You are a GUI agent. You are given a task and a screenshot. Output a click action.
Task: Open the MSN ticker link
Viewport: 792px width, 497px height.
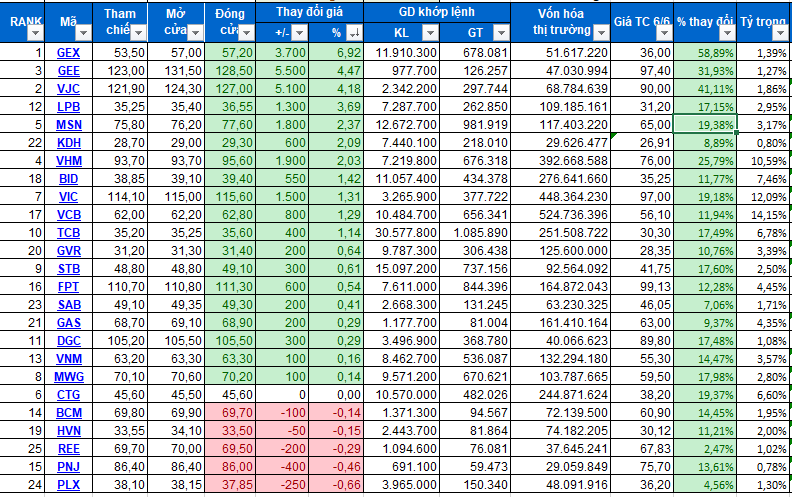pos(69,125)
